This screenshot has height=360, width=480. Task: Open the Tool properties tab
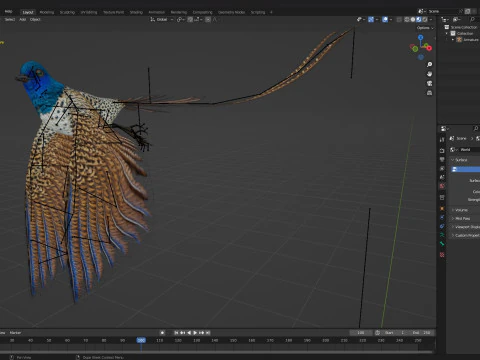click(442, 140)
